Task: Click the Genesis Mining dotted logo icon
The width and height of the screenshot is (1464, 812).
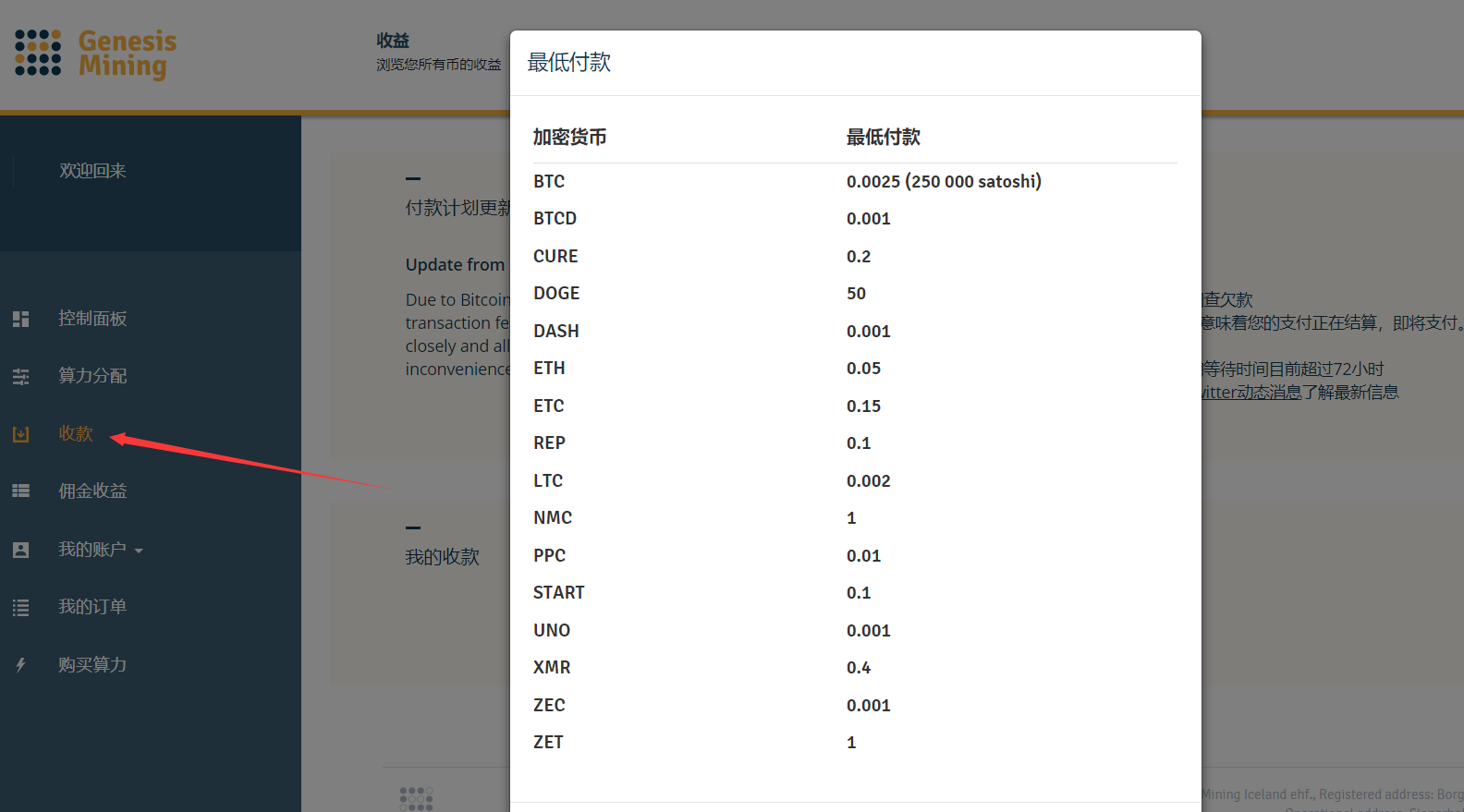Action: (38, 53)
